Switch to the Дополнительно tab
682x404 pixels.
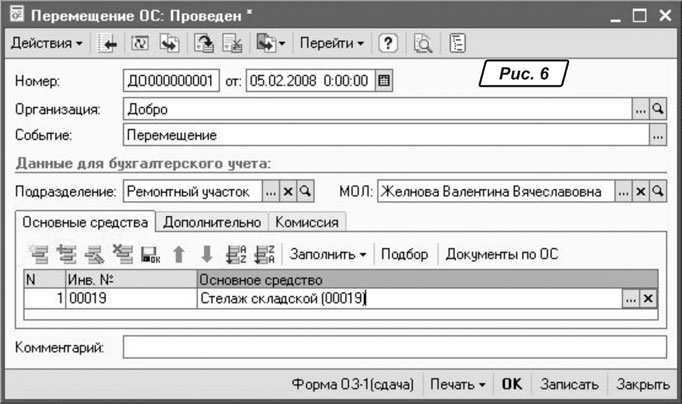(211, 222)
